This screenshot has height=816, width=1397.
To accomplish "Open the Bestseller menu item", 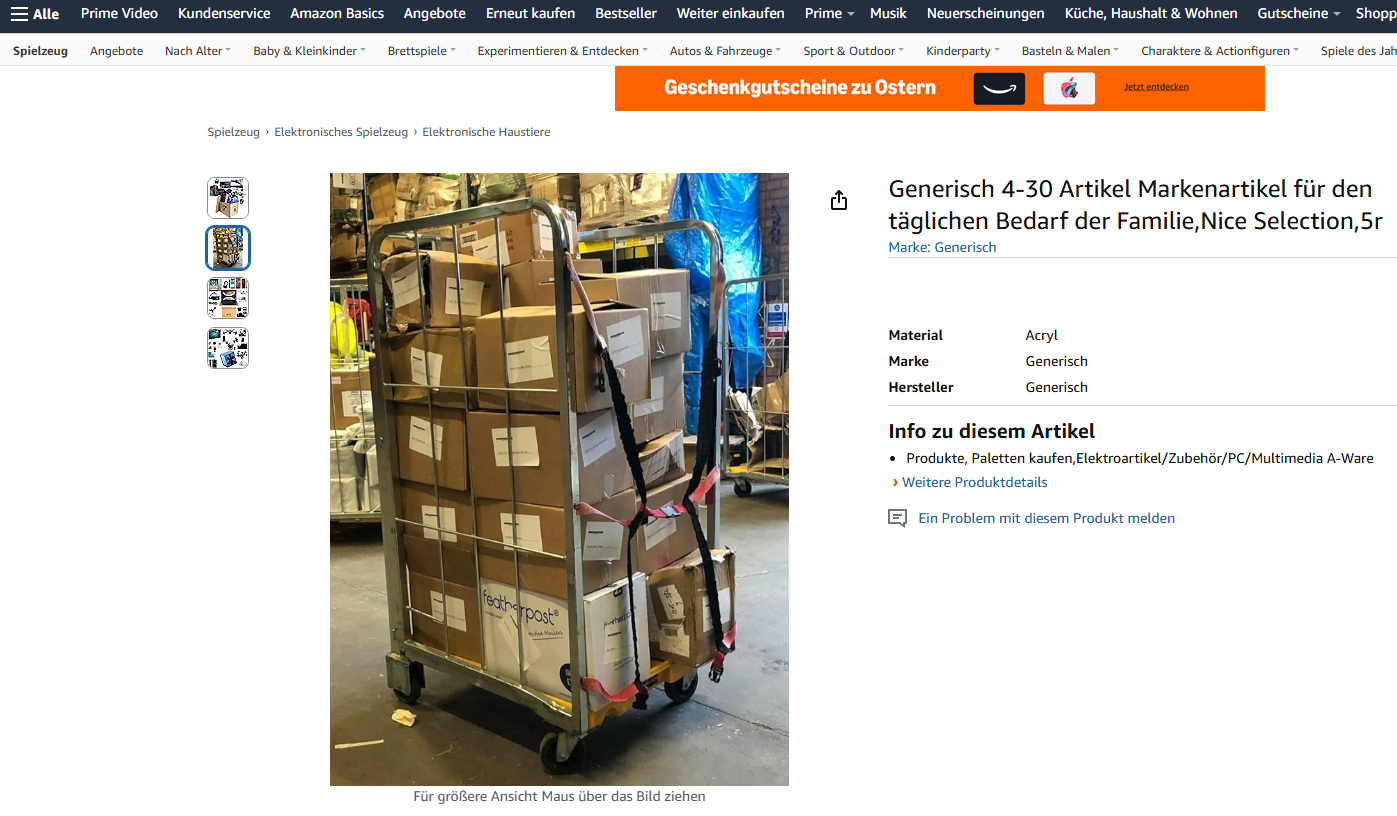I will pos(626,13).
